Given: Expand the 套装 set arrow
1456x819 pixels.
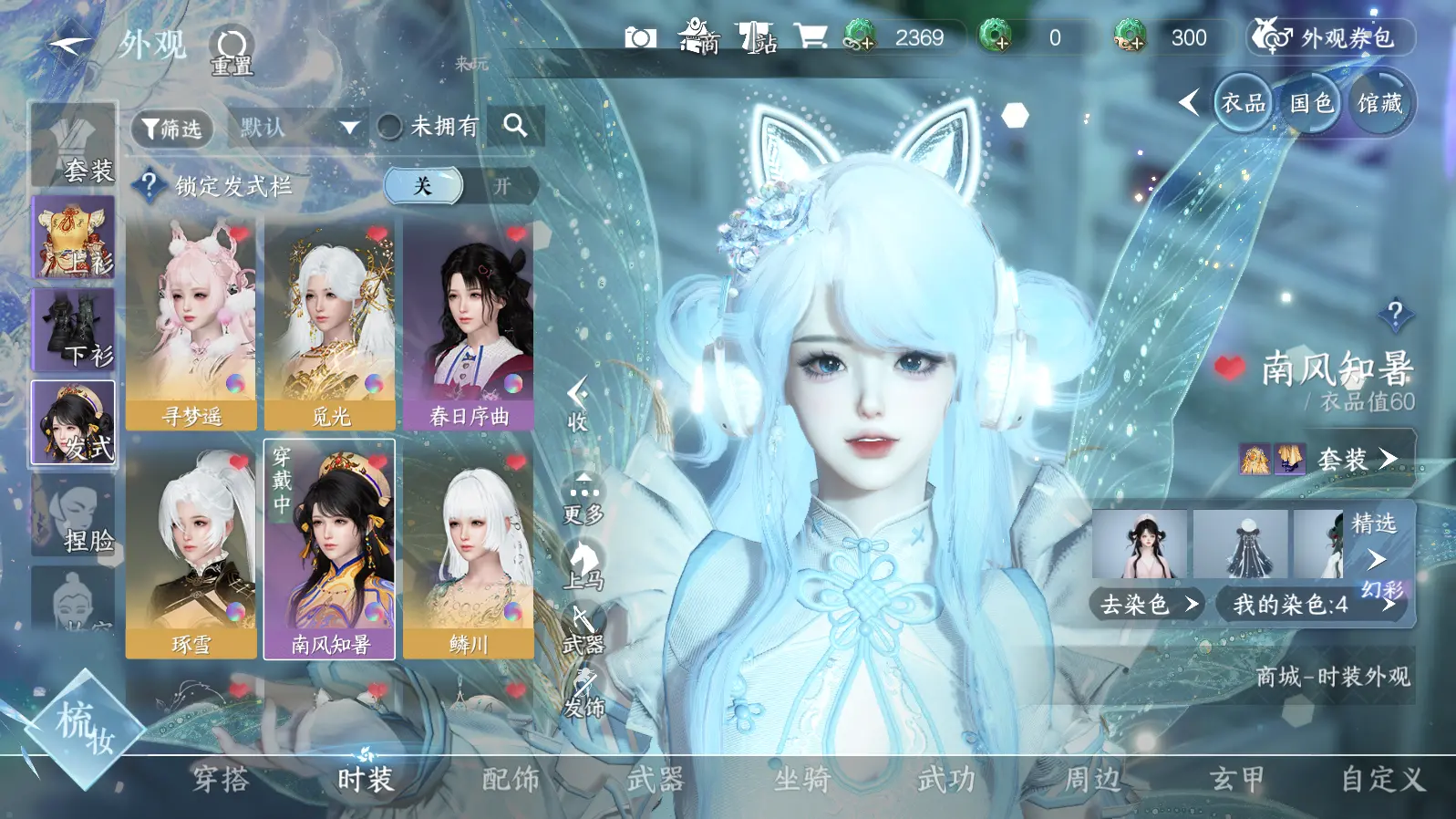Looking at the screenshot, I should tap(1388, 458).
